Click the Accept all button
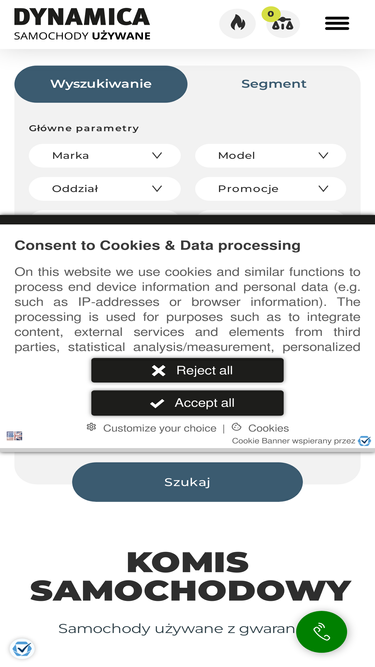This screenshot has width=375, height=667. point(187,403)
